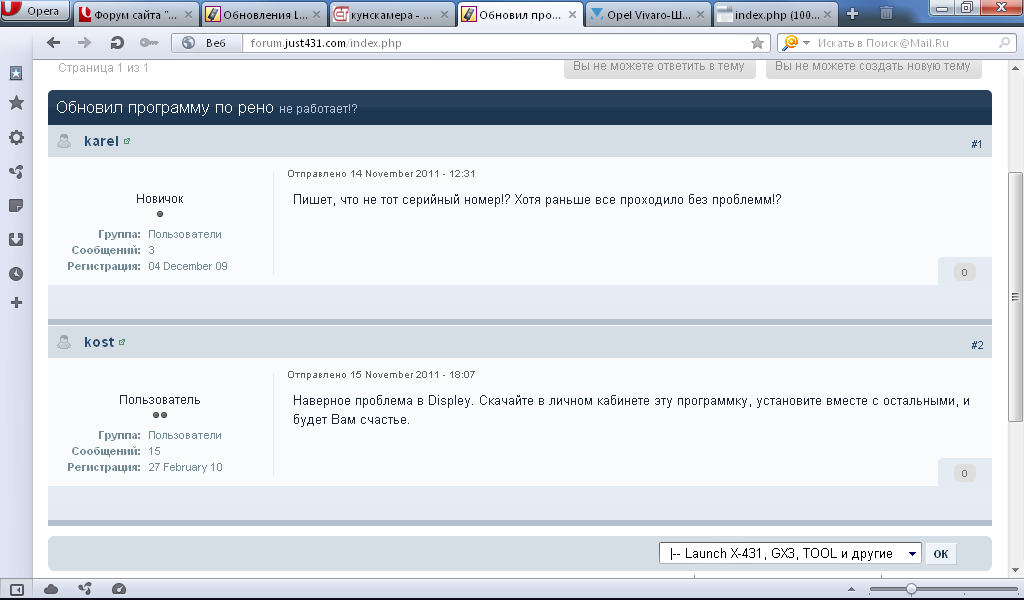1024x600 pixels.
Task: Click the bookmark star in address bar
Action: (758, 43)
